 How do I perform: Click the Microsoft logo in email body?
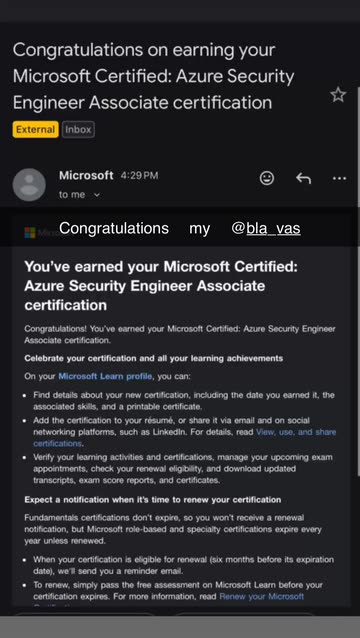click(30, 233)
